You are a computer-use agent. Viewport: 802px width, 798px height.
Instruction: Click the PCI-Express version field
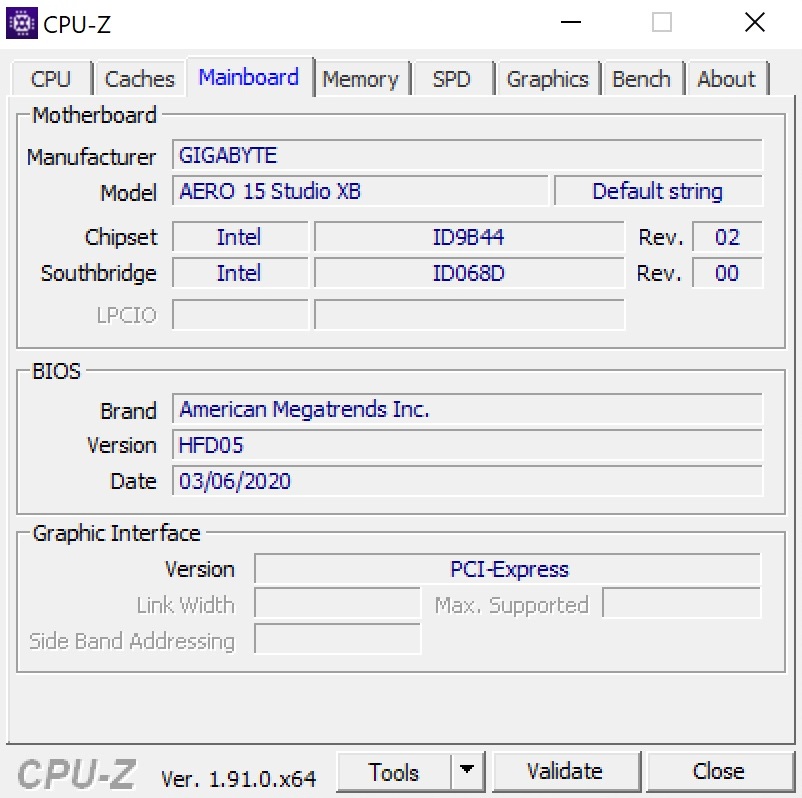click(507, 569)
